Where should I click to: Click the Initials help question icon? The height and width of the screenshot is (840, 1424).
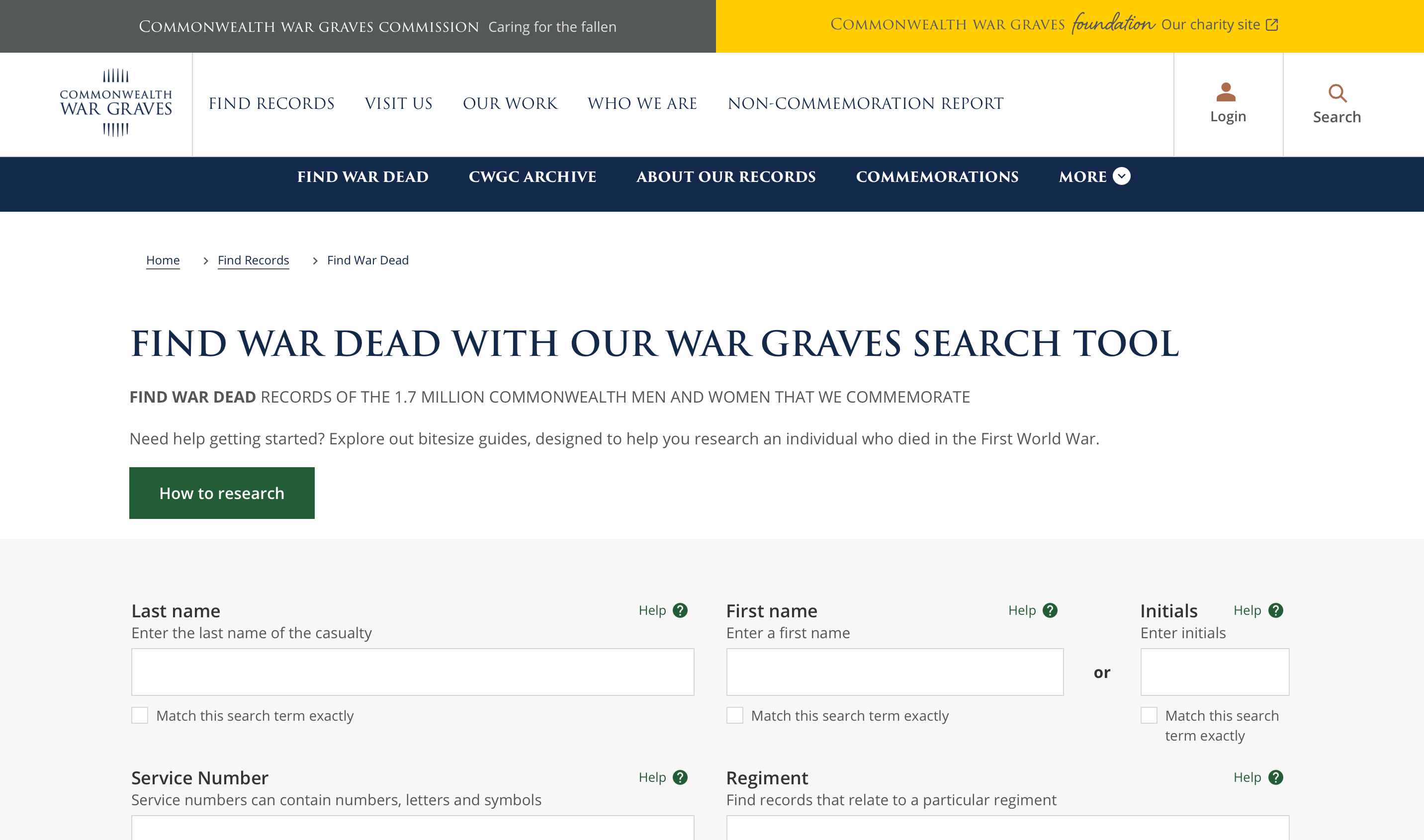click(x=1276, y=611)
